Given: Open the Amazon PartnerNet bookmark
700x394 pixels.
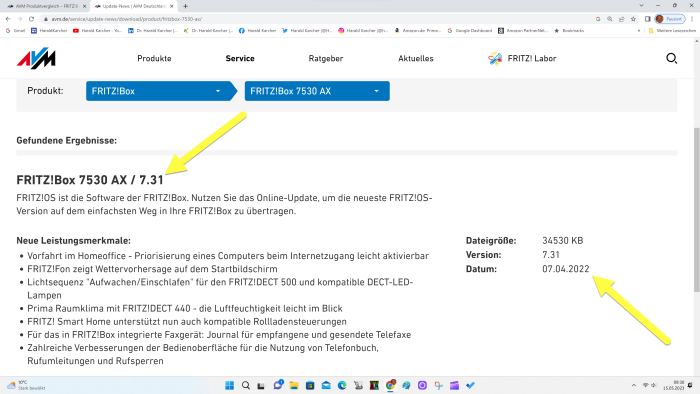Looking at the screenshot, I should coord(523,31).
